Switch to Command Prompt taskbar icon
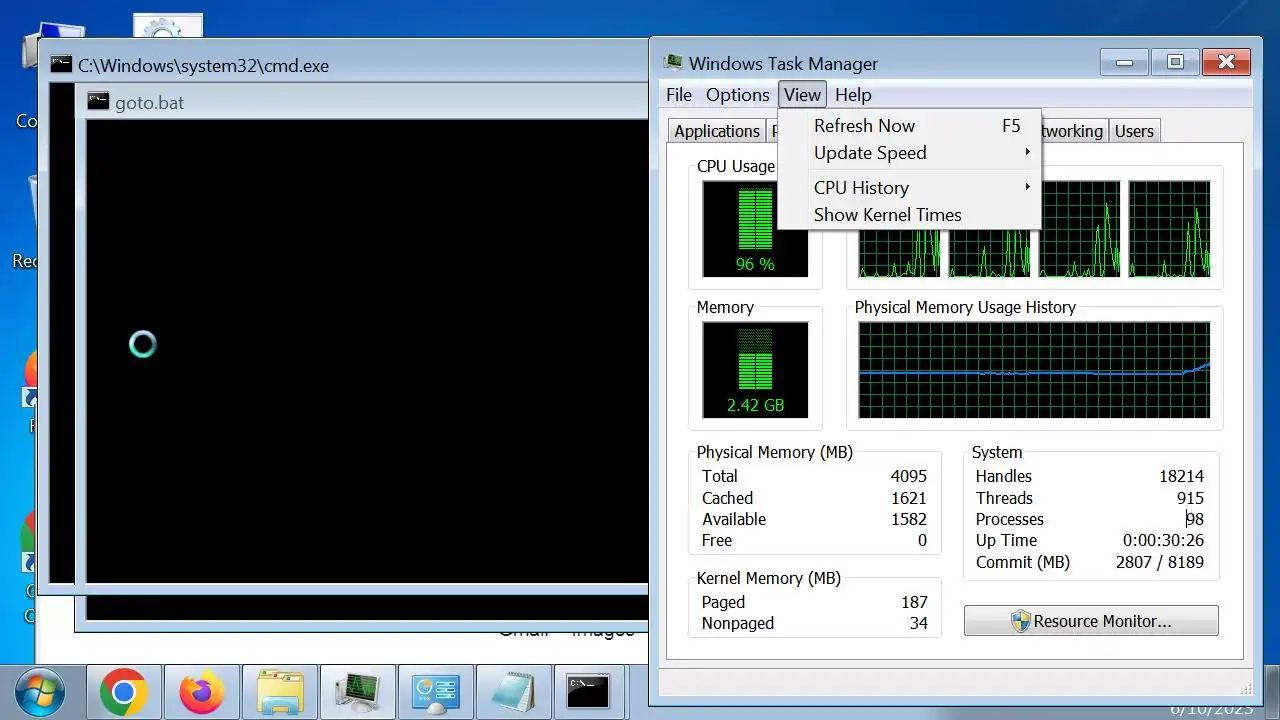The image size is (1280, 720). 588,692
